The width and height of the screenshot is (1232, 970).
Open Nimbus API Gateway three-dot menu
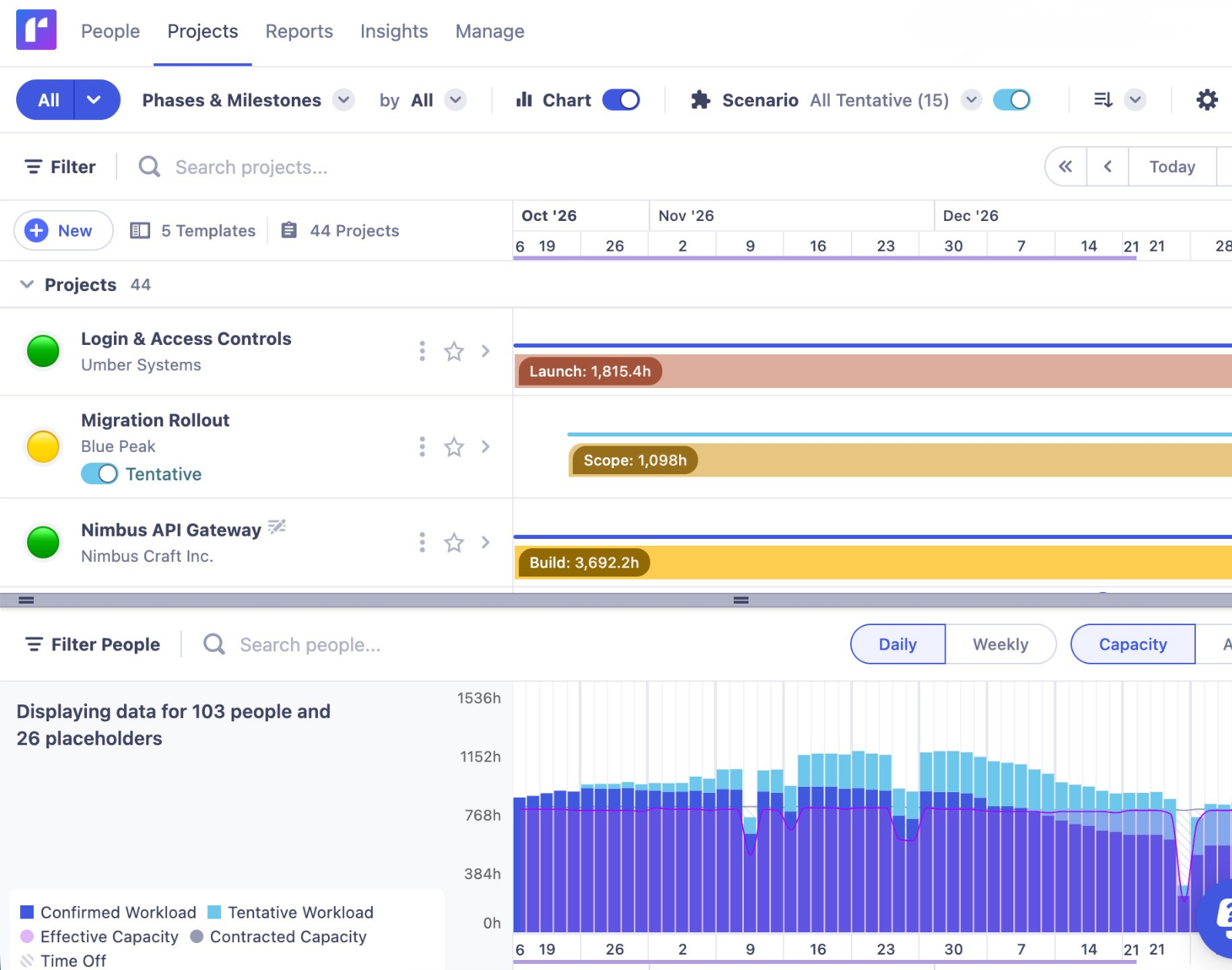pyautogui.click(x=422, y=542)
